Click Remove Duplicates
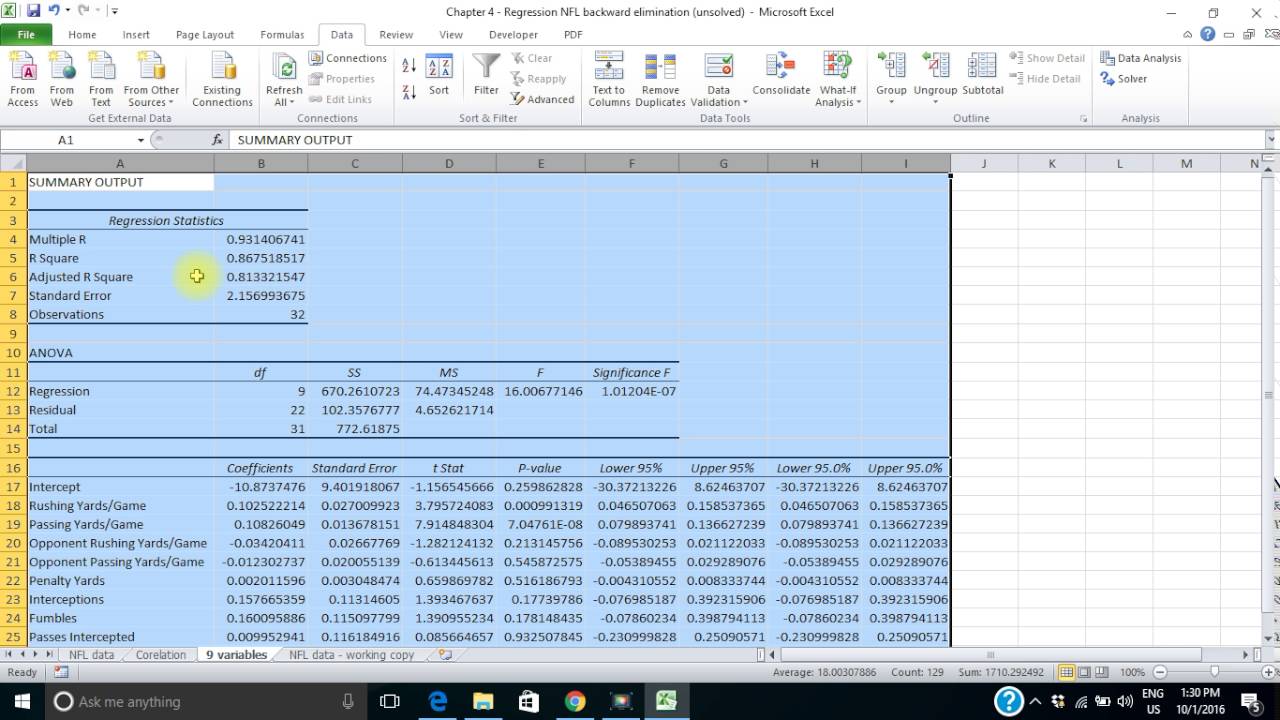 pyautogui.click(x=660, y=79)
